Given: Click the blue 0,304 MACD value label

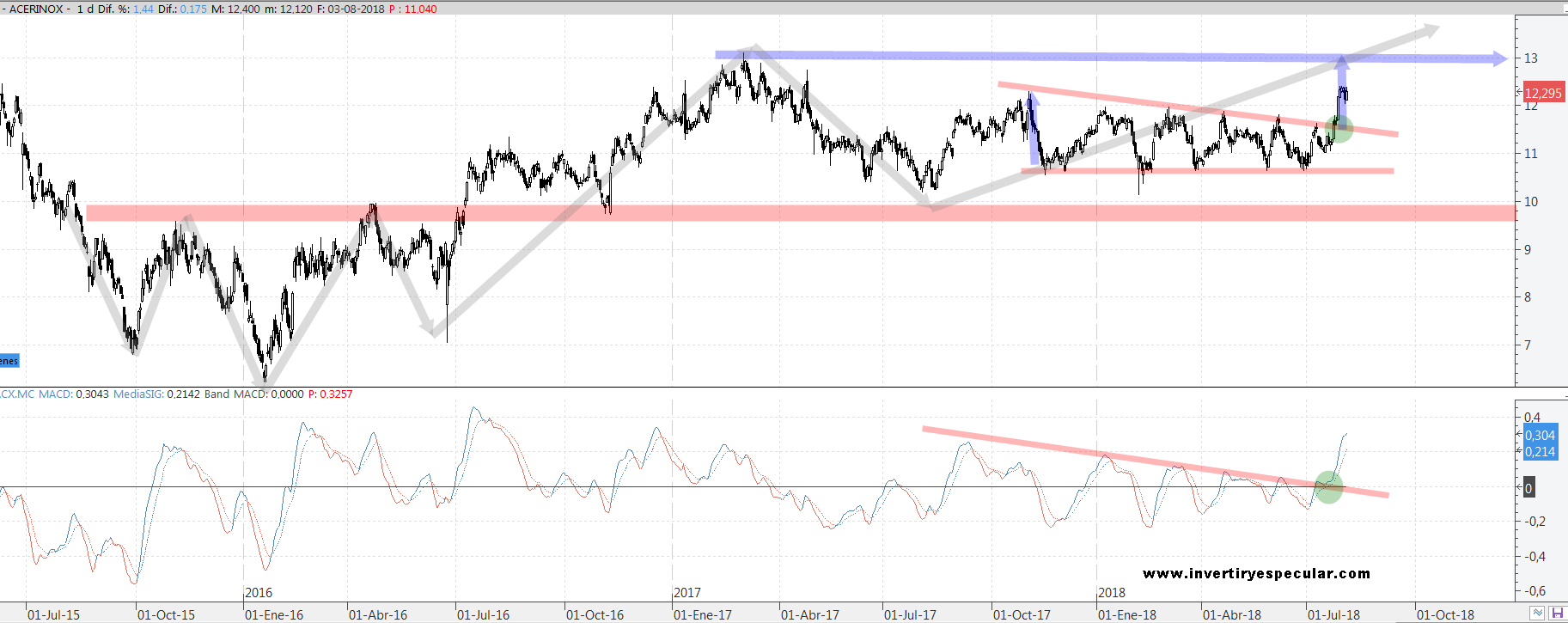Looking at the screenshot, I should point(1540,435).
